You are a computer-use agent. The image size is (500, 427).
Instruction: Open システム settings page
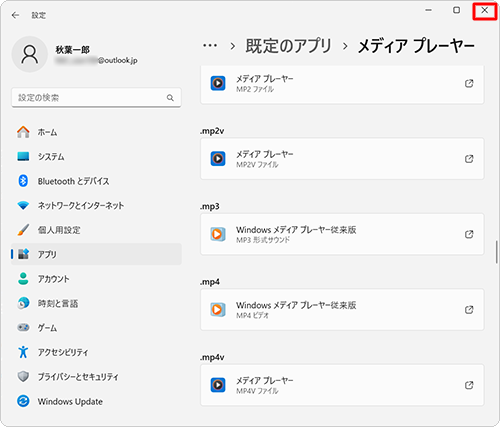(96, 156)
